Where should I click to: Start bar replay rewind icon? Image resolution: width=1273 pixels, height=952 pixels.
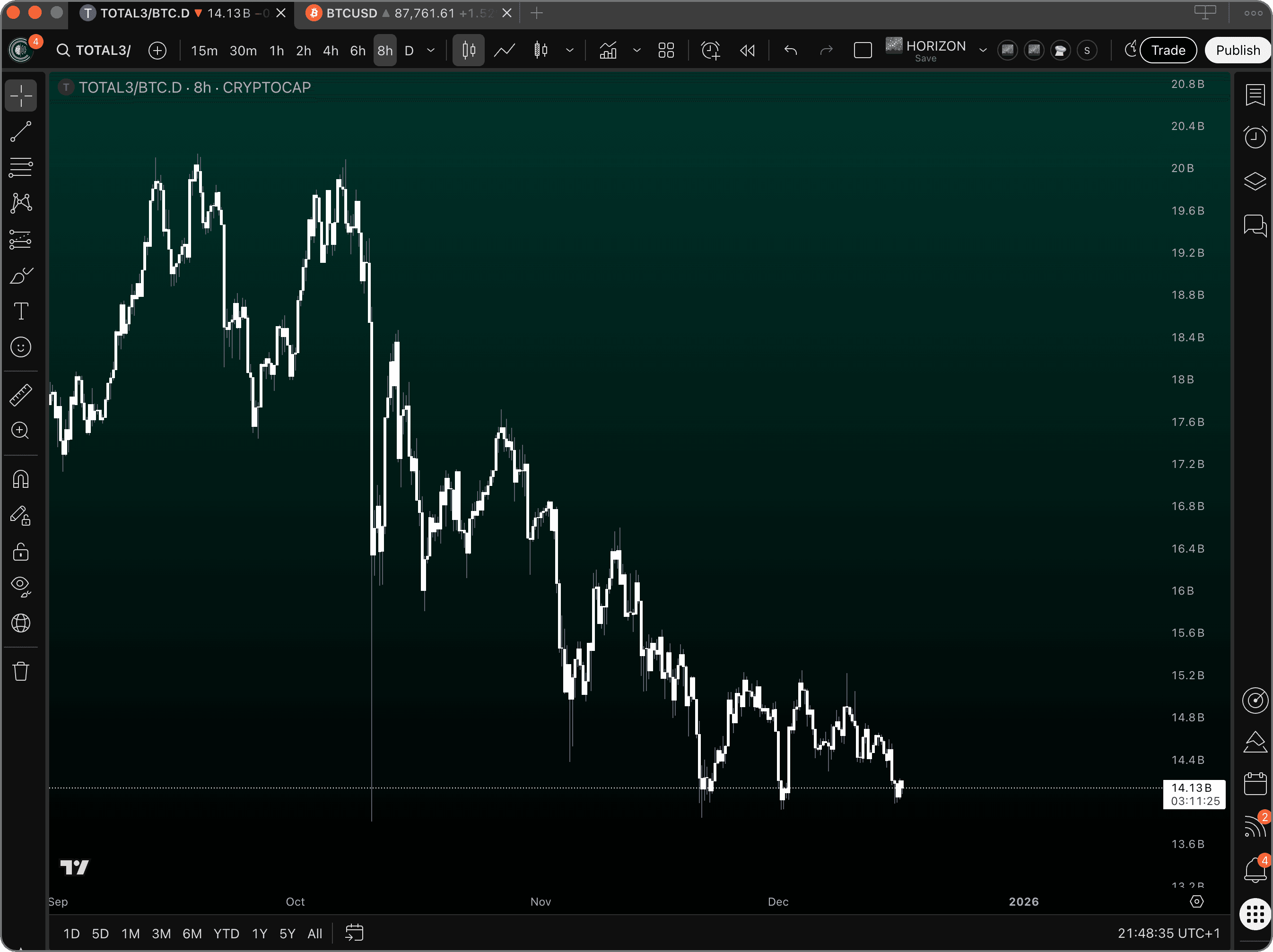[x=747, y=51]
